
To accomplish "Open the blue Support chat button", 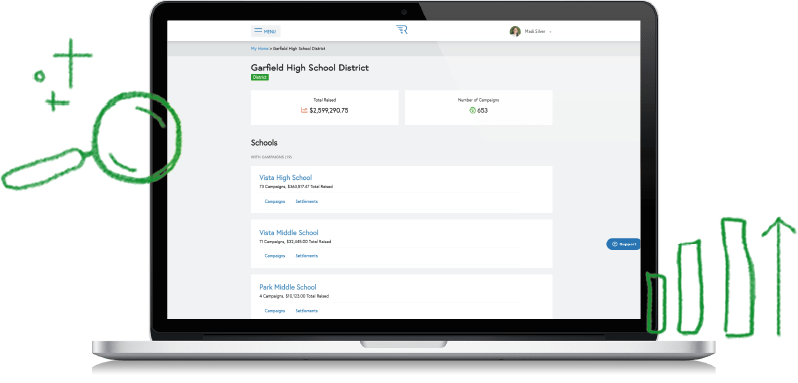I will (x=623, y=244).
